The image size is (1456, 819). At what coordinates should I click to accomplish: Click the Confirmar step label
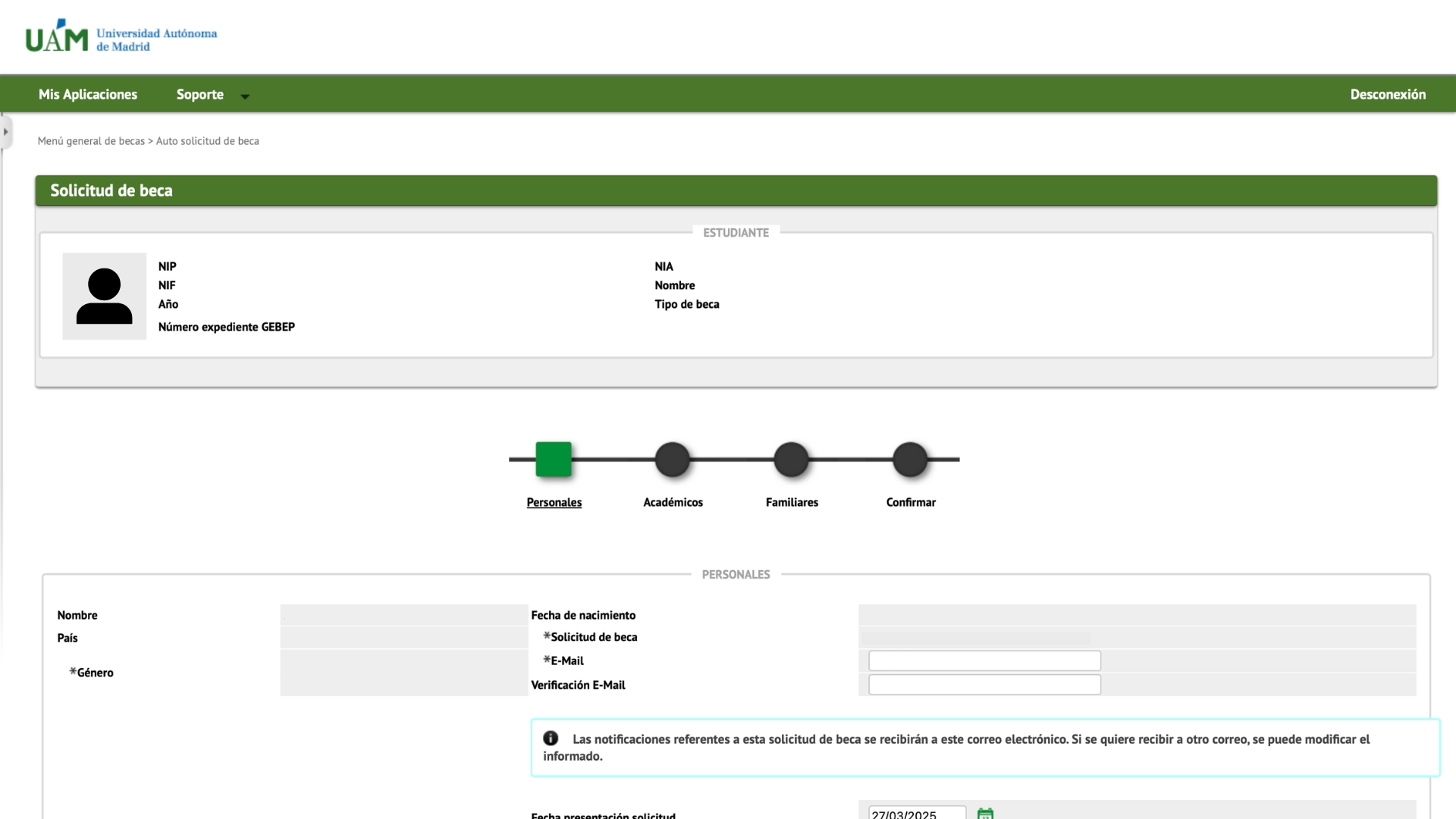click(911, 502)
